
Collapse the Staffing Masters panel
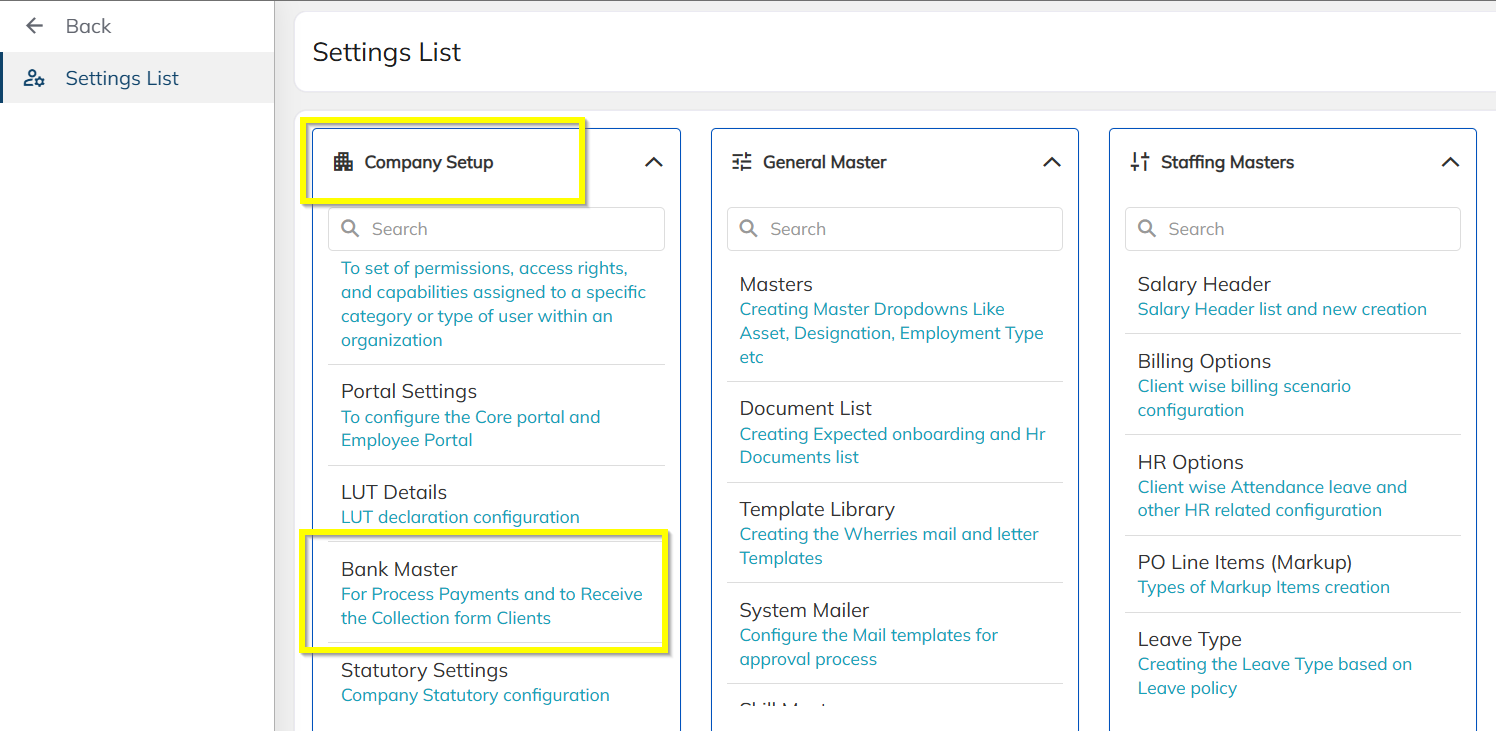[1449, 162]
